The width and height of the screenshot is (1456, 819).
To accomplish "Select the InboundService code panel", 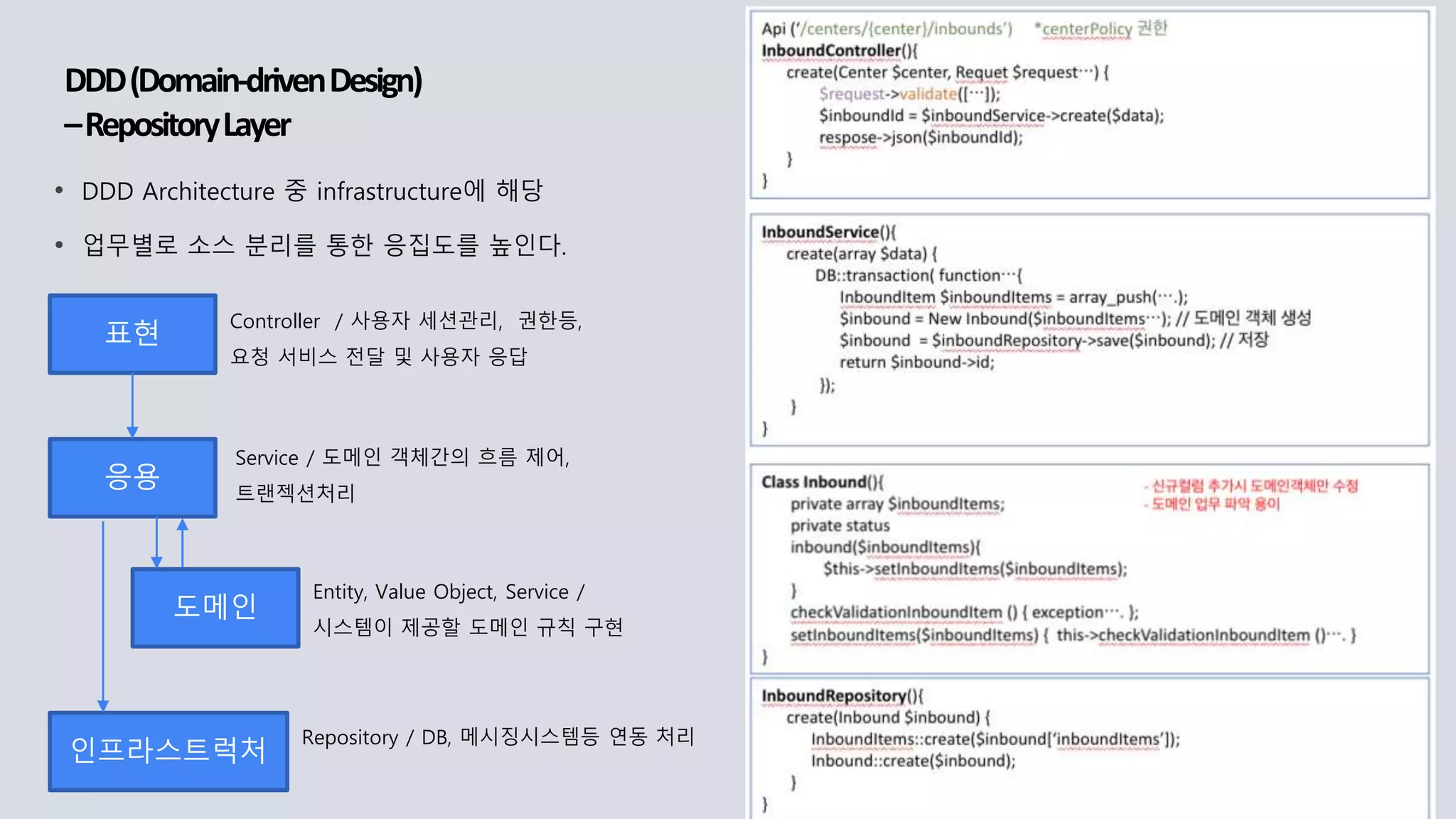I will 1090,330.
